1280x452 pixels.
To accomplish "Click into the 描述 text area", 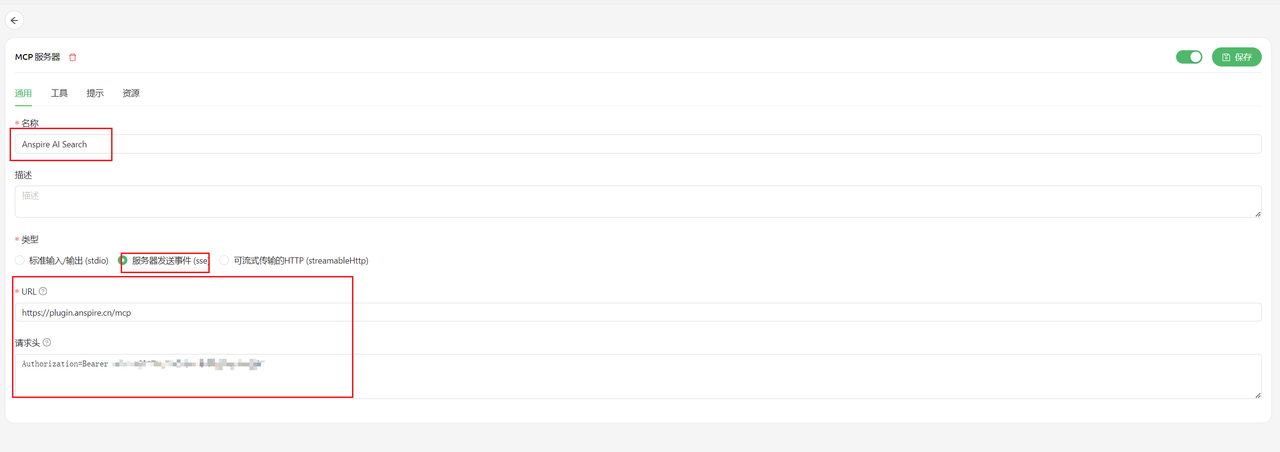I will pyautogui.click(x=638, y=201).
